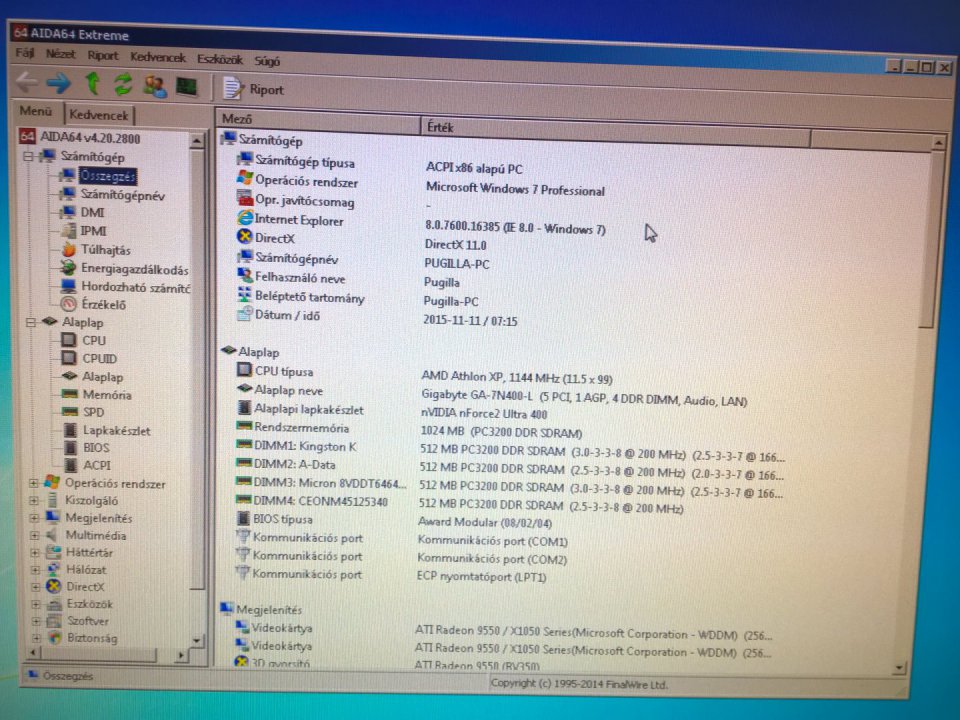This screenshot has height=720, width=960.
Task: Switch to the Kedvencek tab
Action: pyautogui.click(x=99, y=114)
